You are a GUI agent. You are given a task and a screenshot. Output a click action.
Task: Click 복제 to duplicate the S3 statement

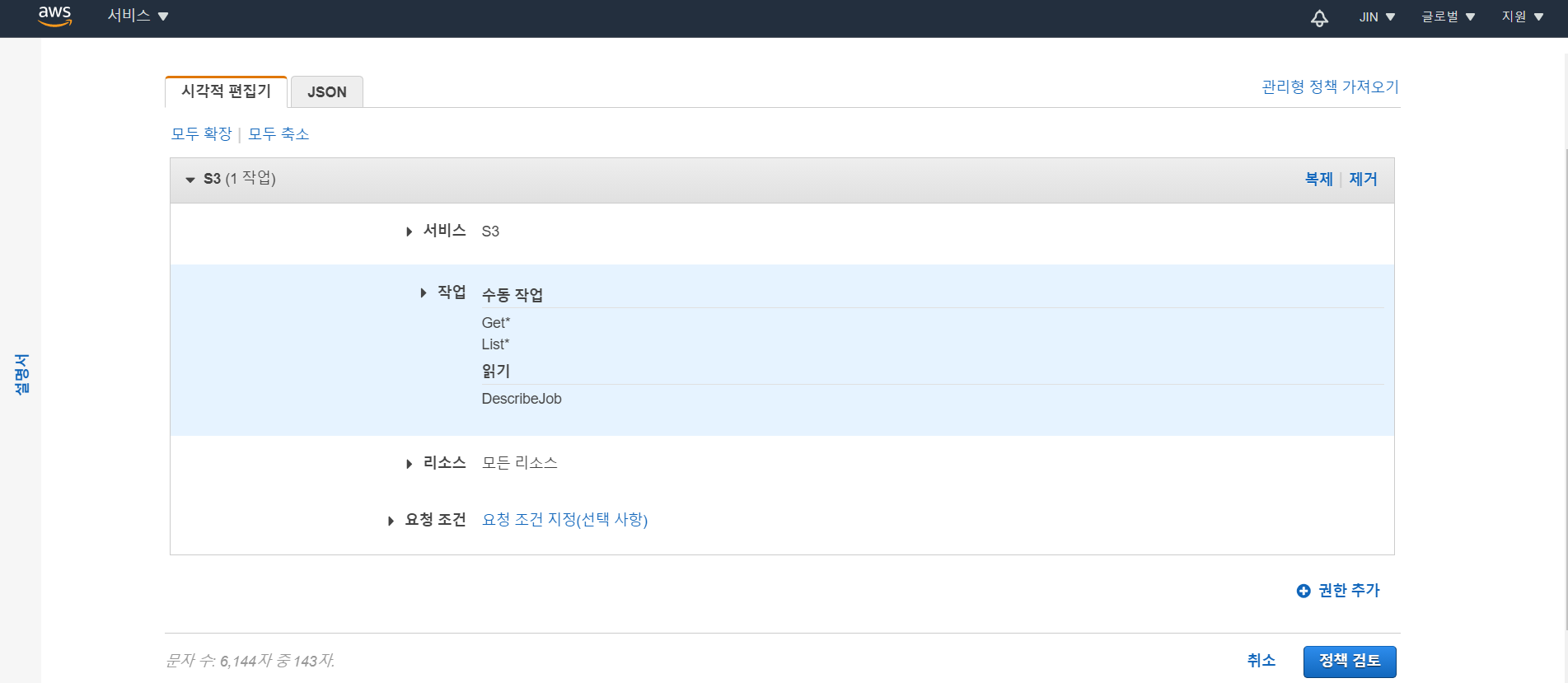point(1318,179)
